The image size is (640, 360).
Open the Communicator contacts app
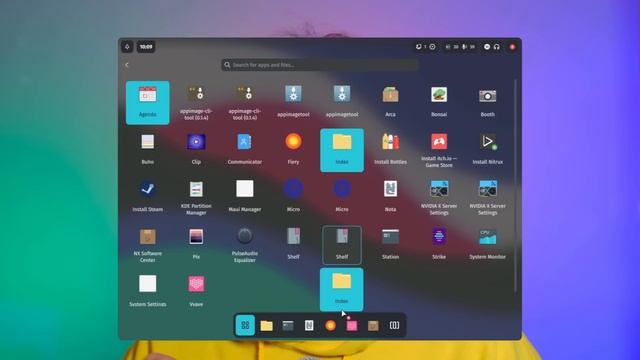(x=244, y=150)
